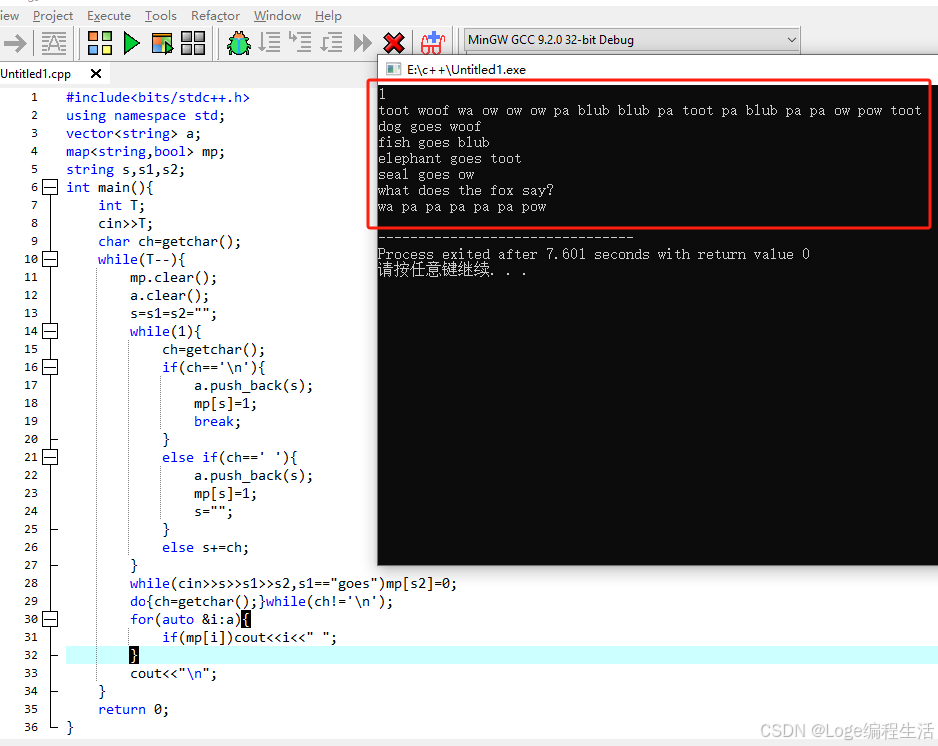The height and width of the screenshot is (746, 938).
Task: Click the gray forward arrow toolbar icon
Action: (15, 43)
